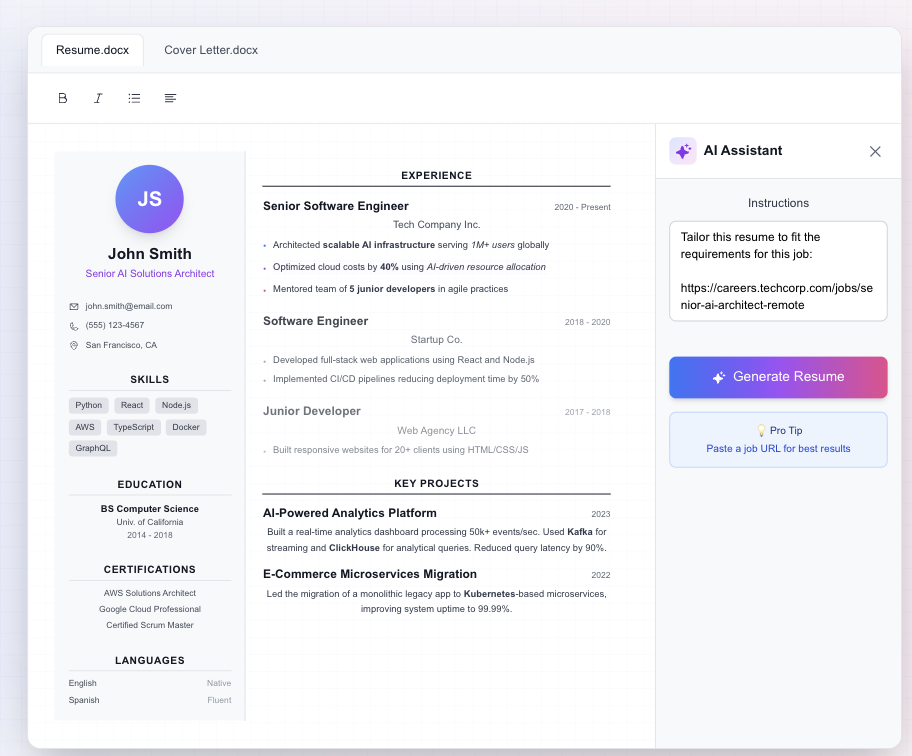
Task: Close the AI Assistant panel
Action: [x=875, y=151]
